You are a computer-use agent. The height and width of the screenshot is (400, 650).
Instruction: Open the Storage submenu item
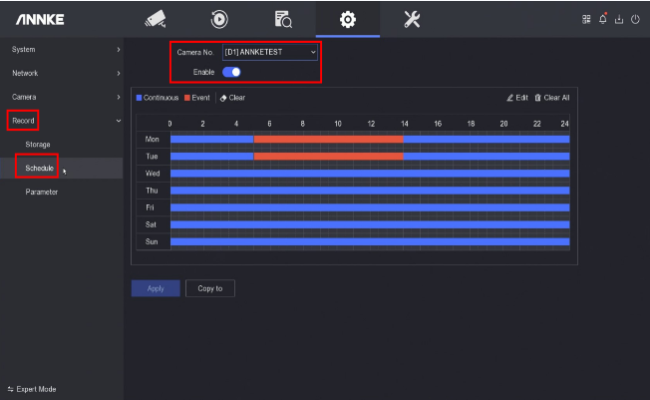[x=38, y=145]
